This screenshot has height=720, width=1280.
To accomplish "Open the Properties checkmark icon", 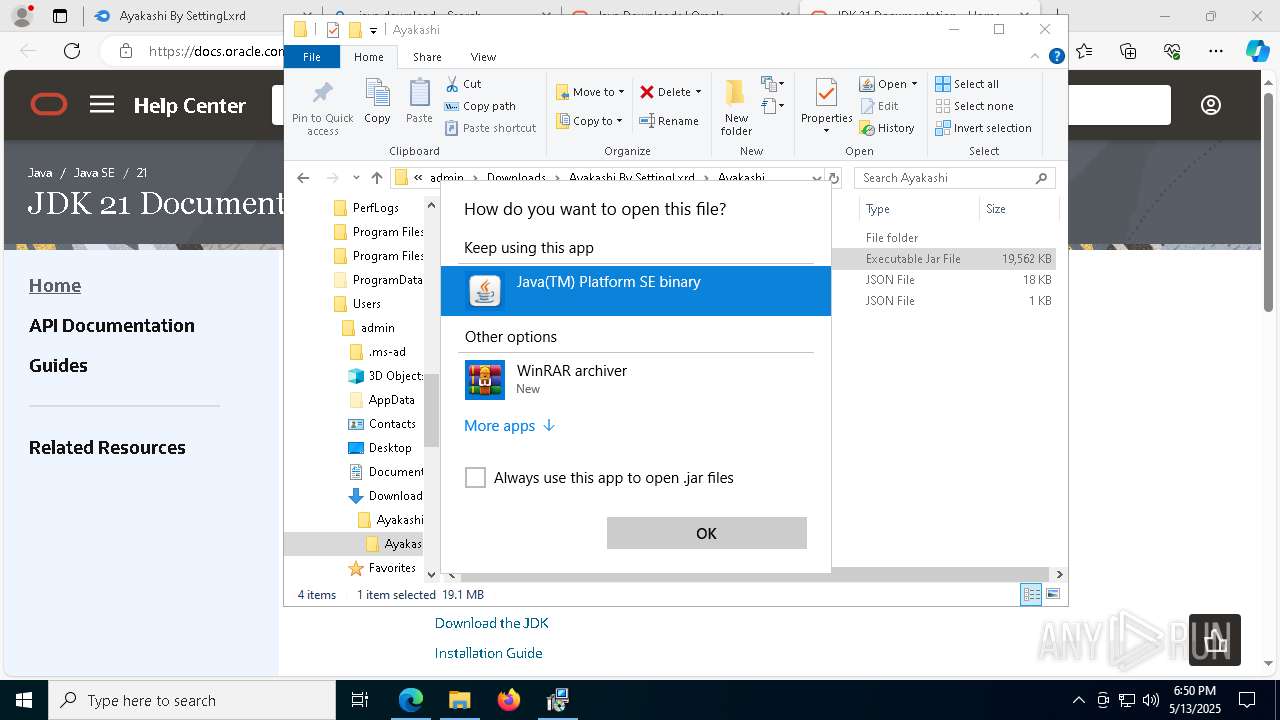I will pos(826,93).
